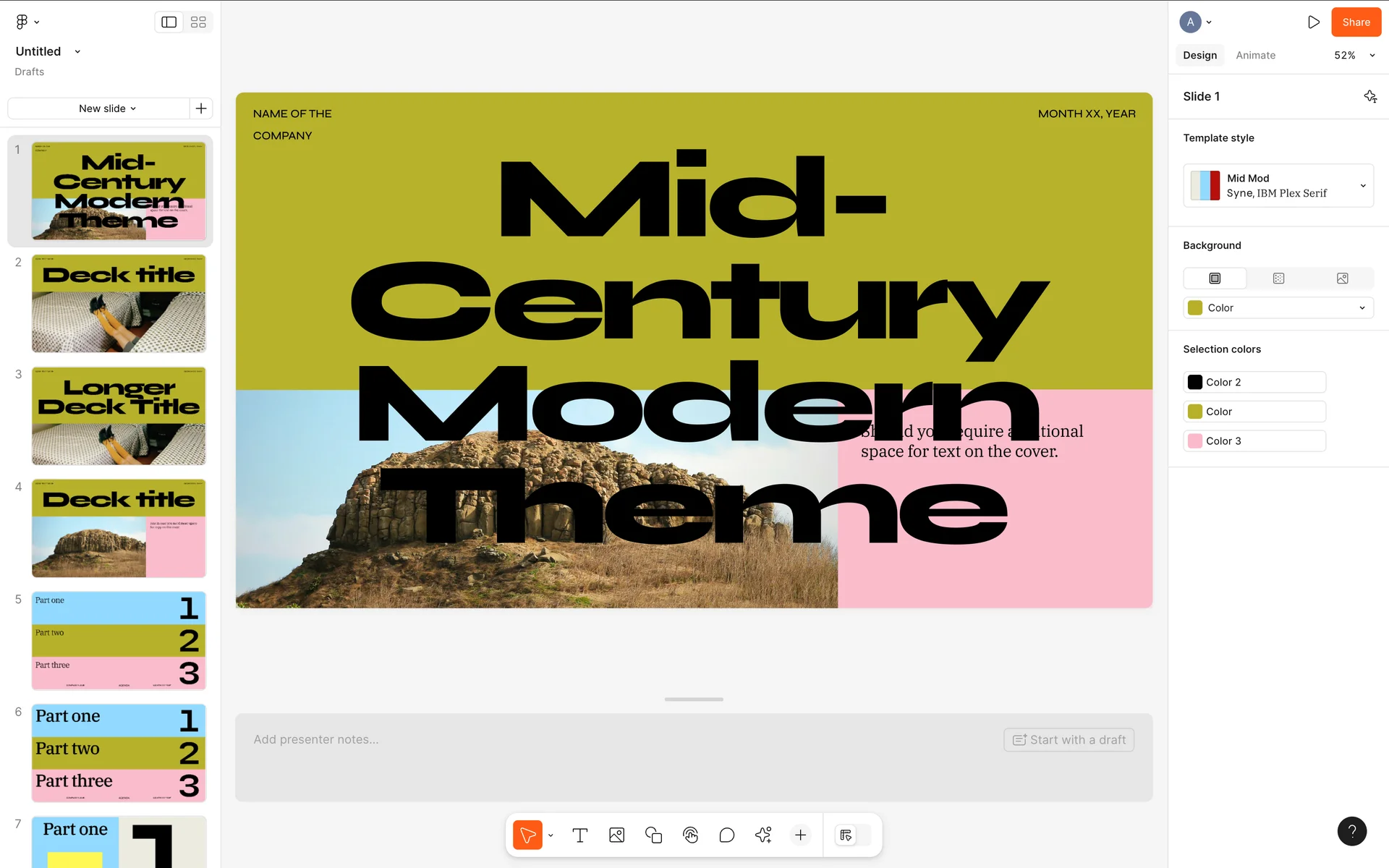Click the Image insert tool

point(616,835)
